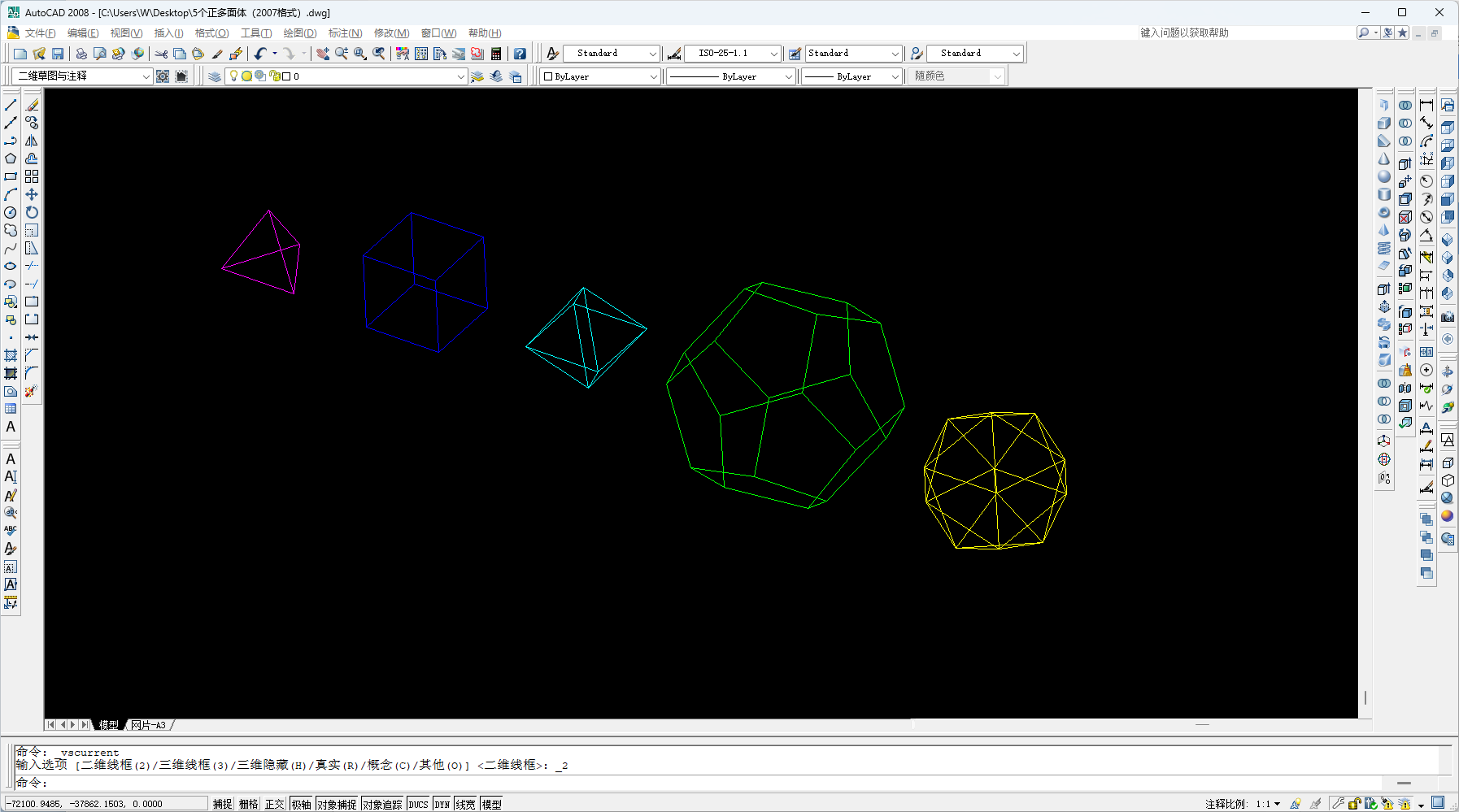Open the ByLayer linetype dropdown

click(x=730, y=76)
